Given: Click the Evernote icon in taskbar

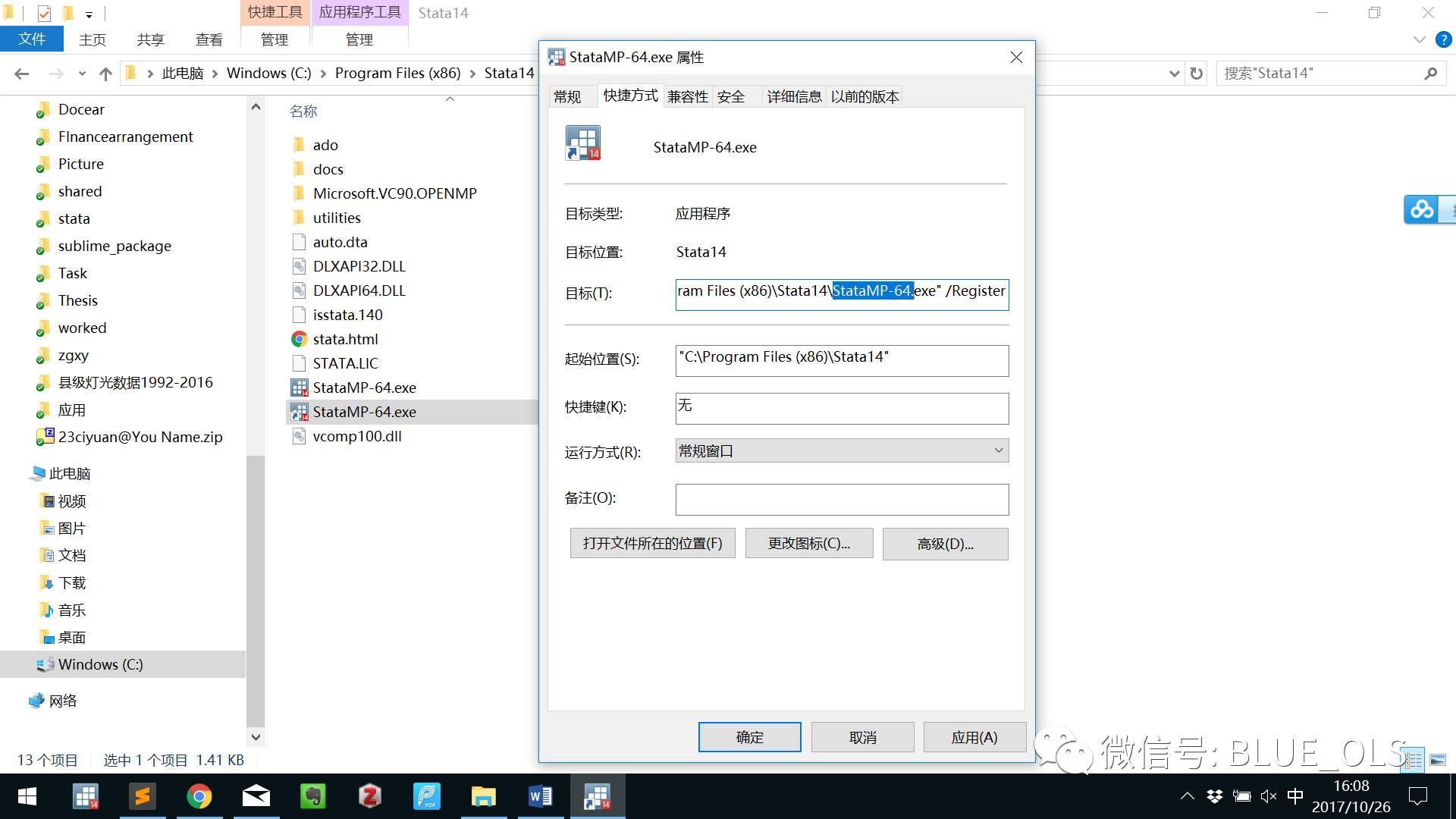Looking at the screenshot, I should 312,796.
